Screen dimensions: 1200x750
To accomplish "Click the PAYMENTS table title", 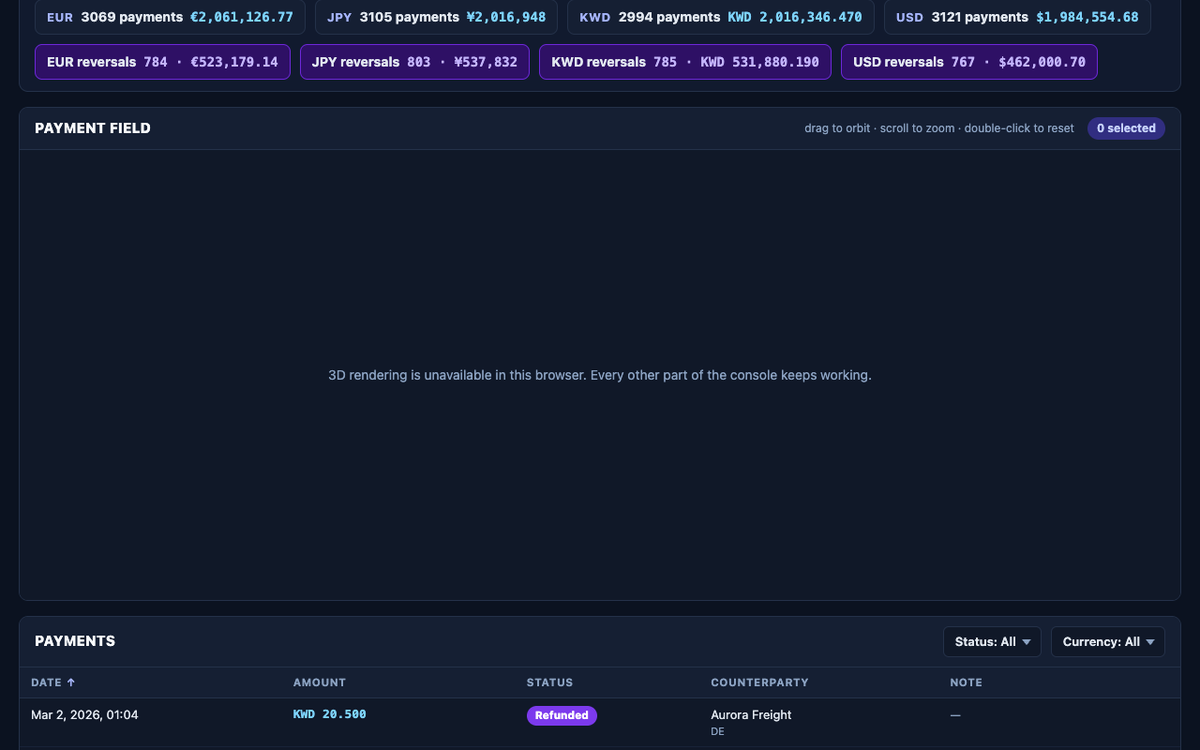I will click(75, 641).
